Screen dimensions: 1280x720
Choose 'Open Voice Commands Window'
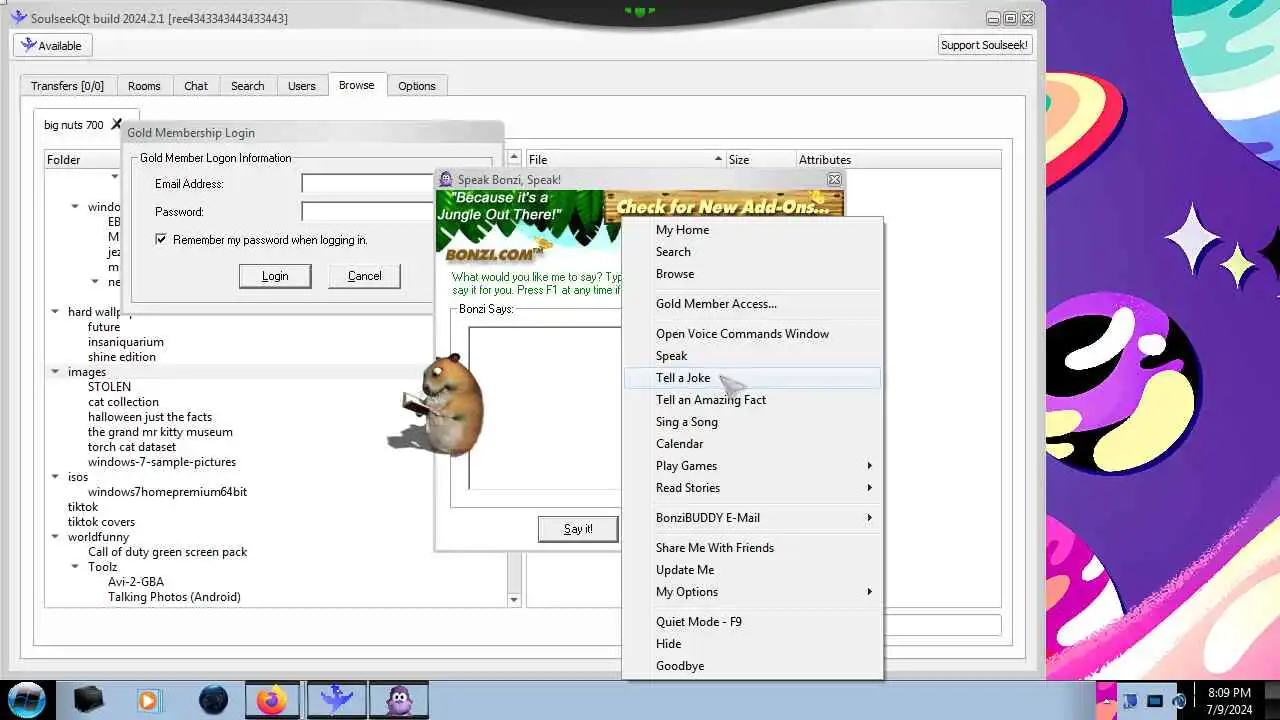(752, 334)
